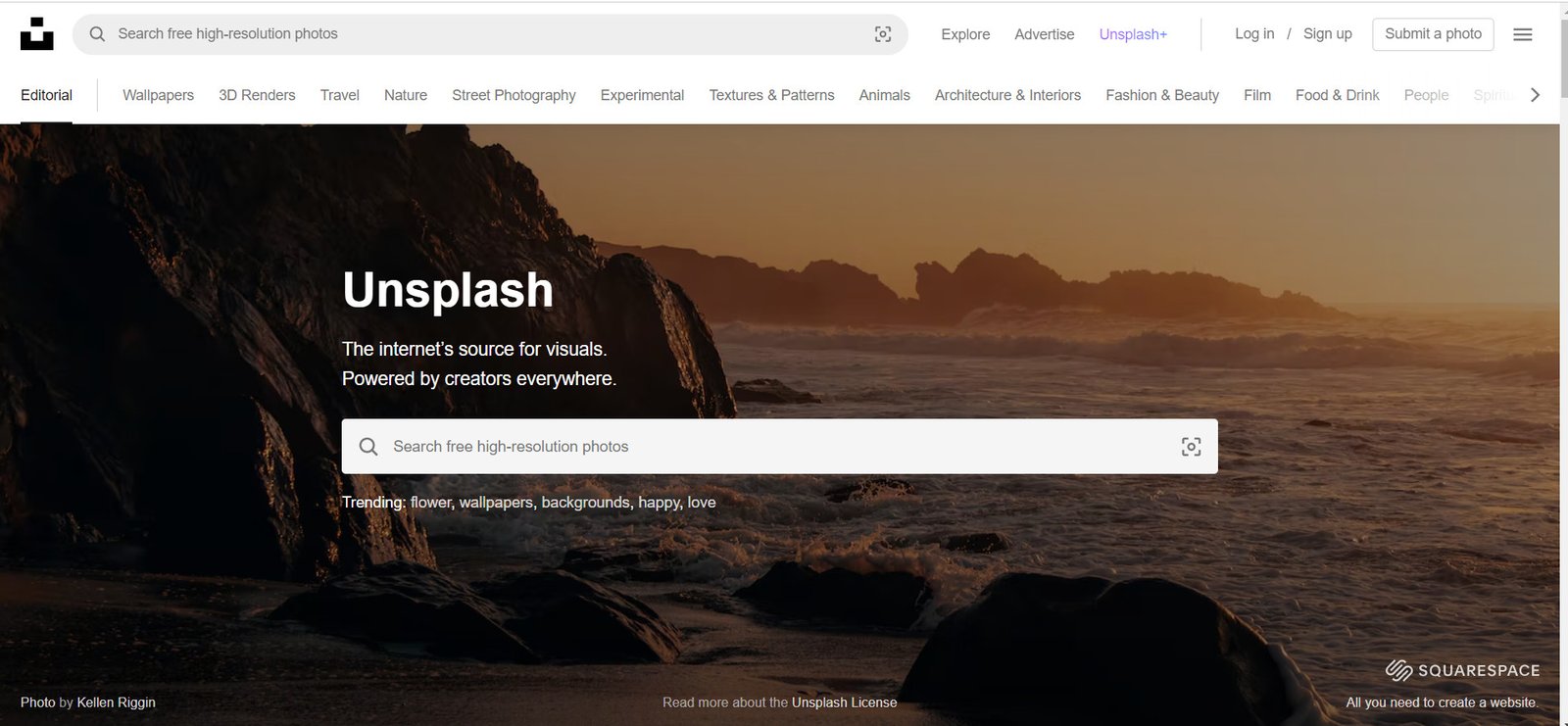This screenshot has height=726, width=1568.
Task: Open the Food & Drink category
Action: 1337,95
